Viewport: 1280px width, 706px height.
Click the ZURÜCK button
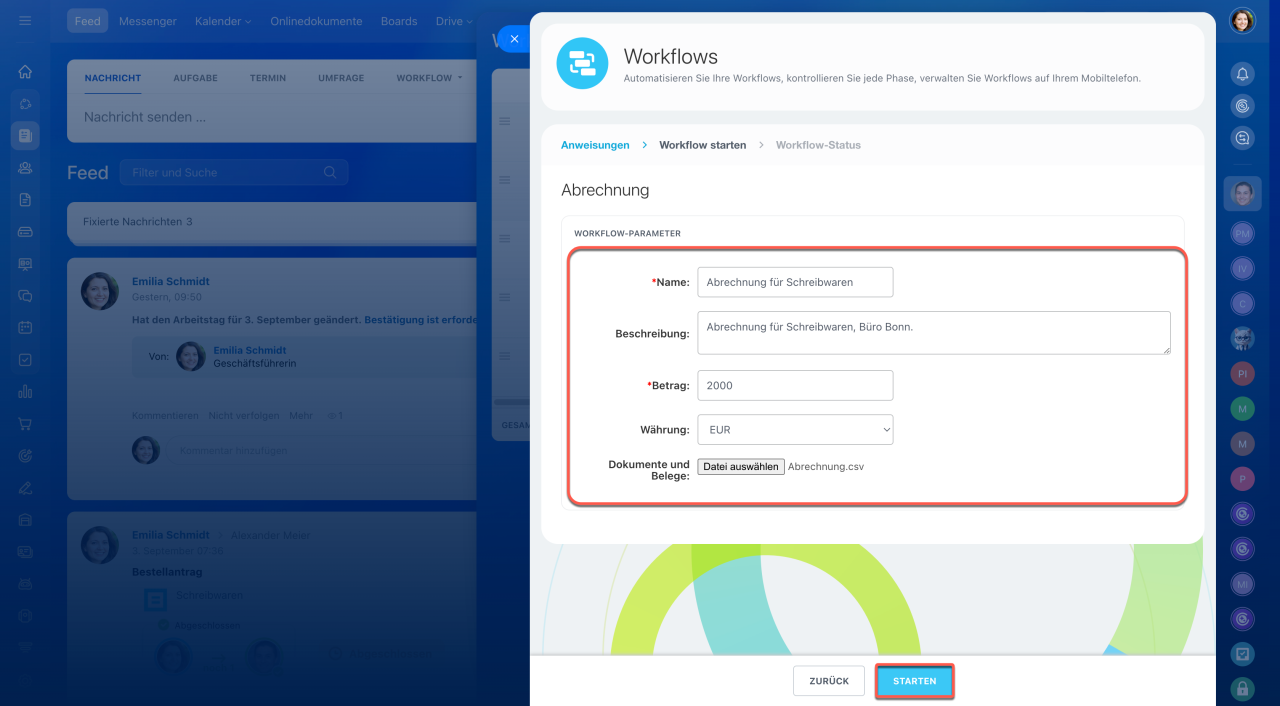829,681
